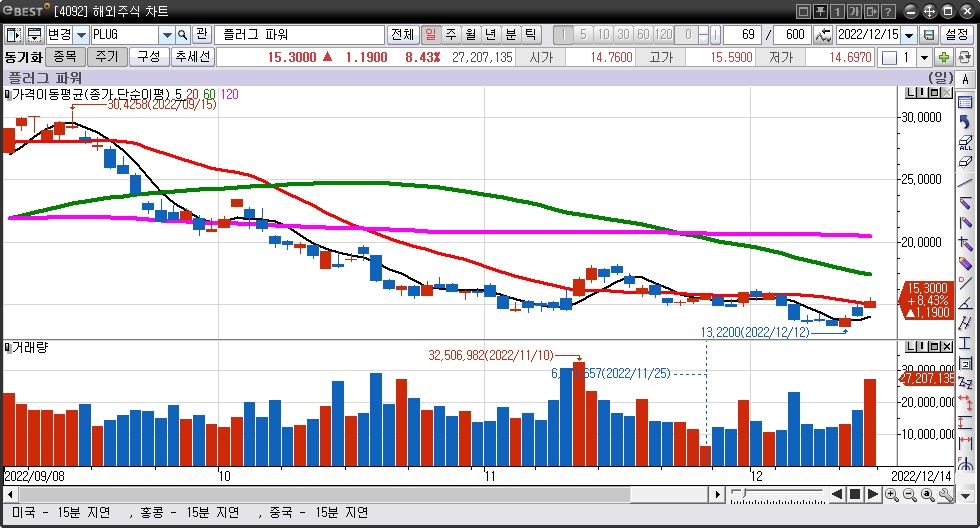
Task: Select the parallel channel lines tool
Action: point(966,323)
